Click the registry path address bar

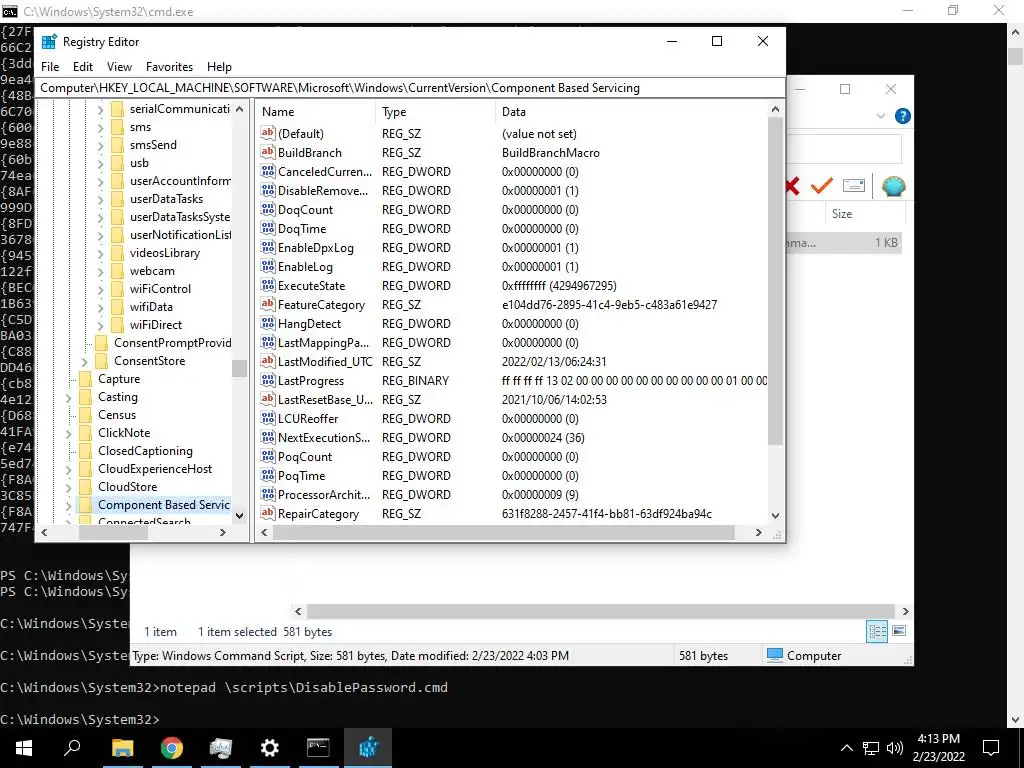click(x=409, y=88)
